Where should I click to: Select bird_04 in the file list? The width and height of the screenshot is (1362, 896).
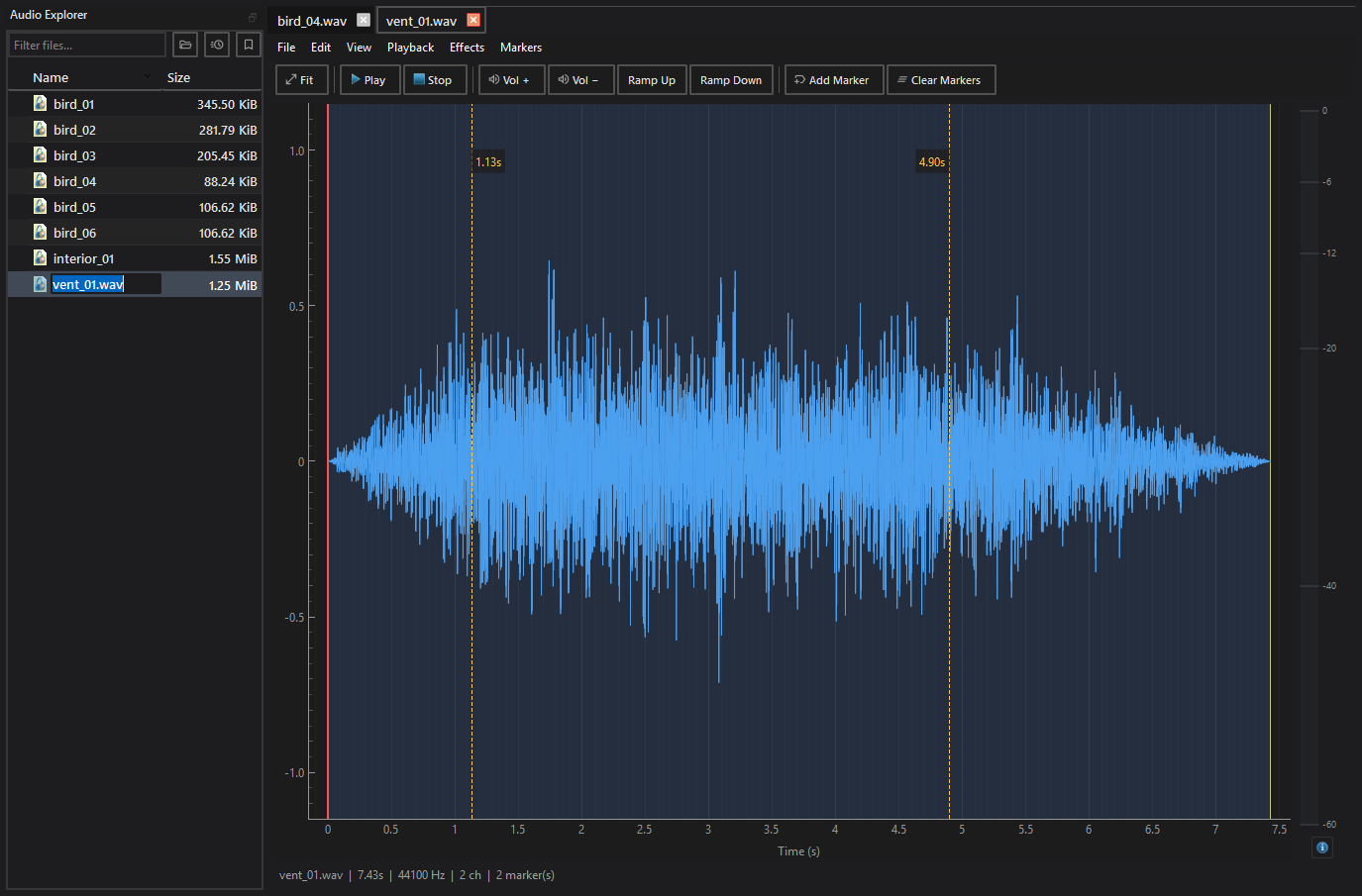coord(135,181)
